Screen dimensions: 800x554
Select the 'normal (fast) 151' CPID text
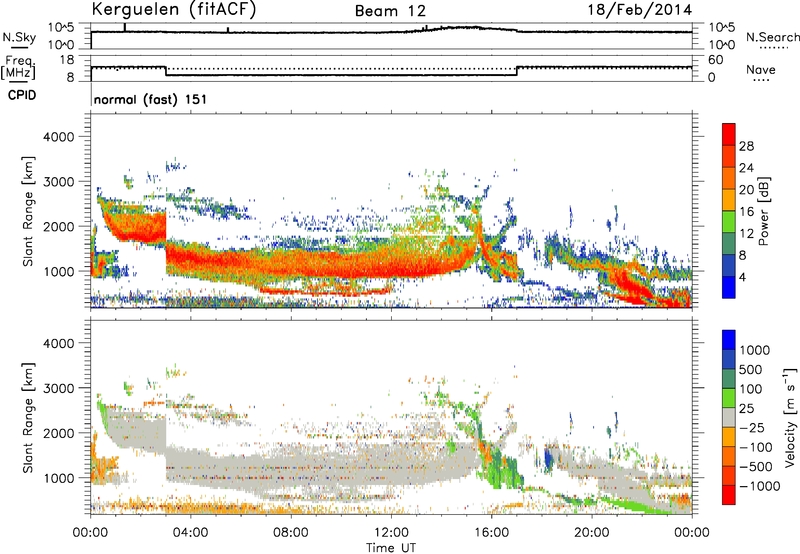[151, 99]
